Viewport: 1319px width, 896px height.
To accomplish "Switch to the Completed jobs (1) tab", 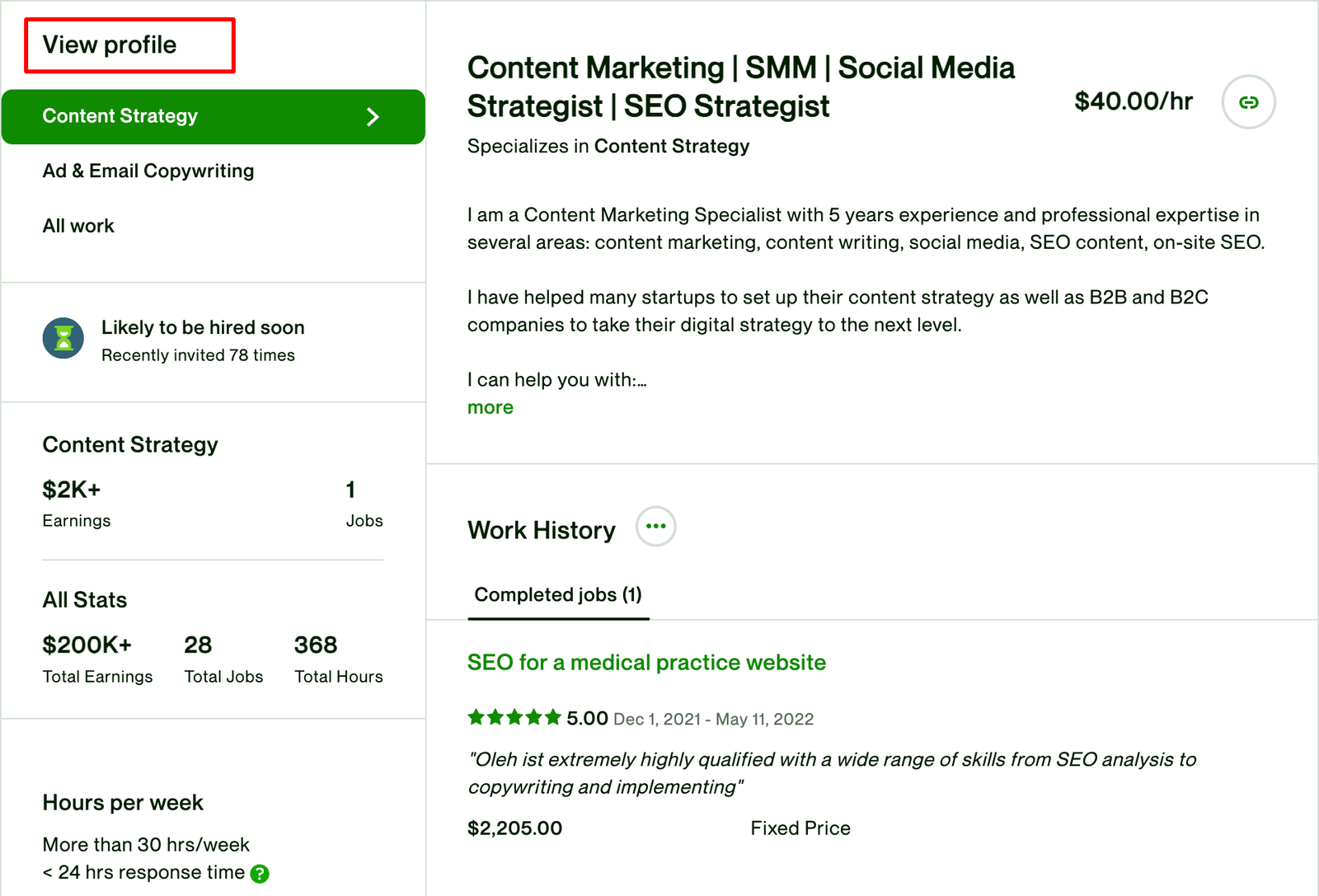I will [558, 595].
